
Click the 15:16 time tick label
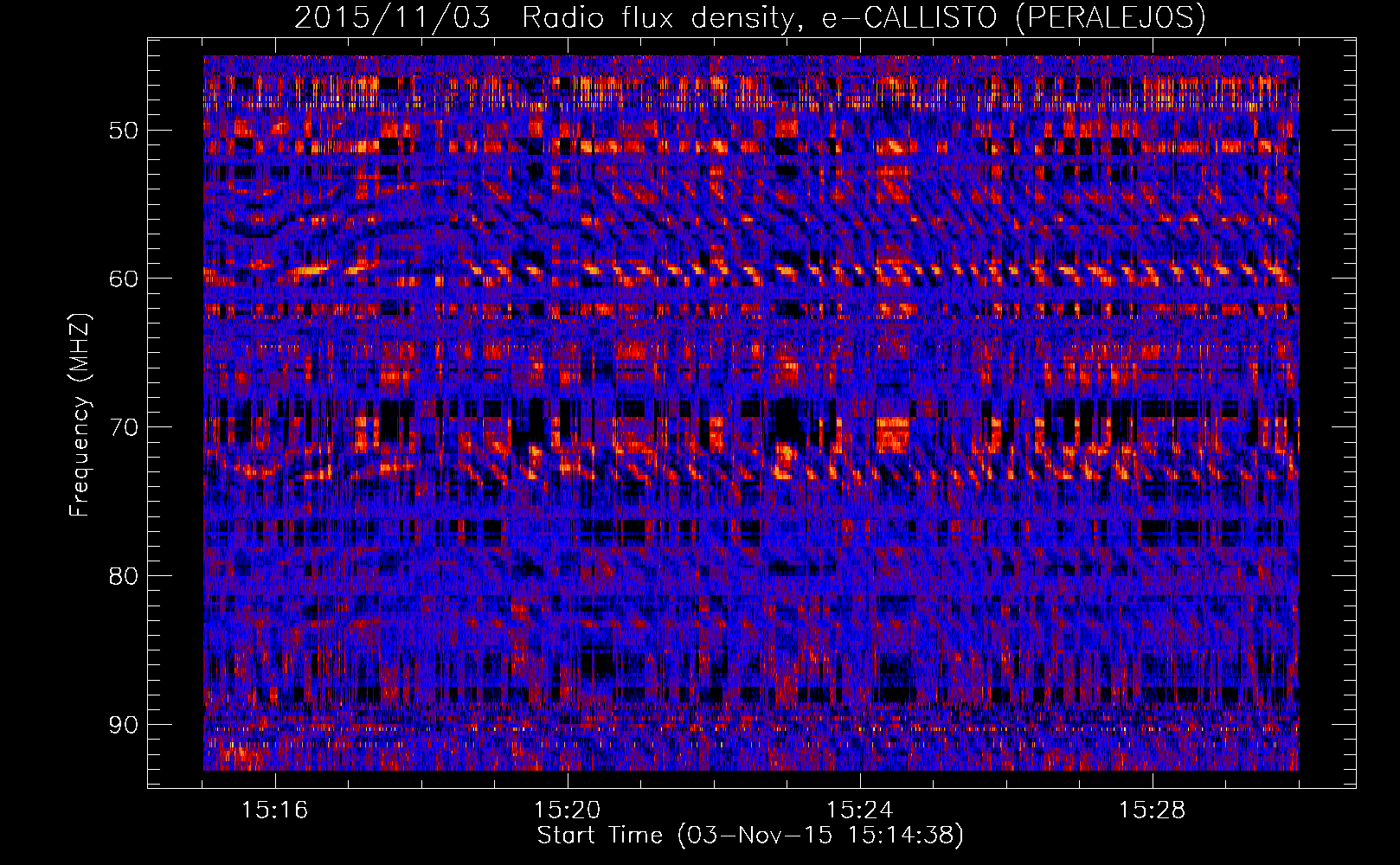[274, 811]
